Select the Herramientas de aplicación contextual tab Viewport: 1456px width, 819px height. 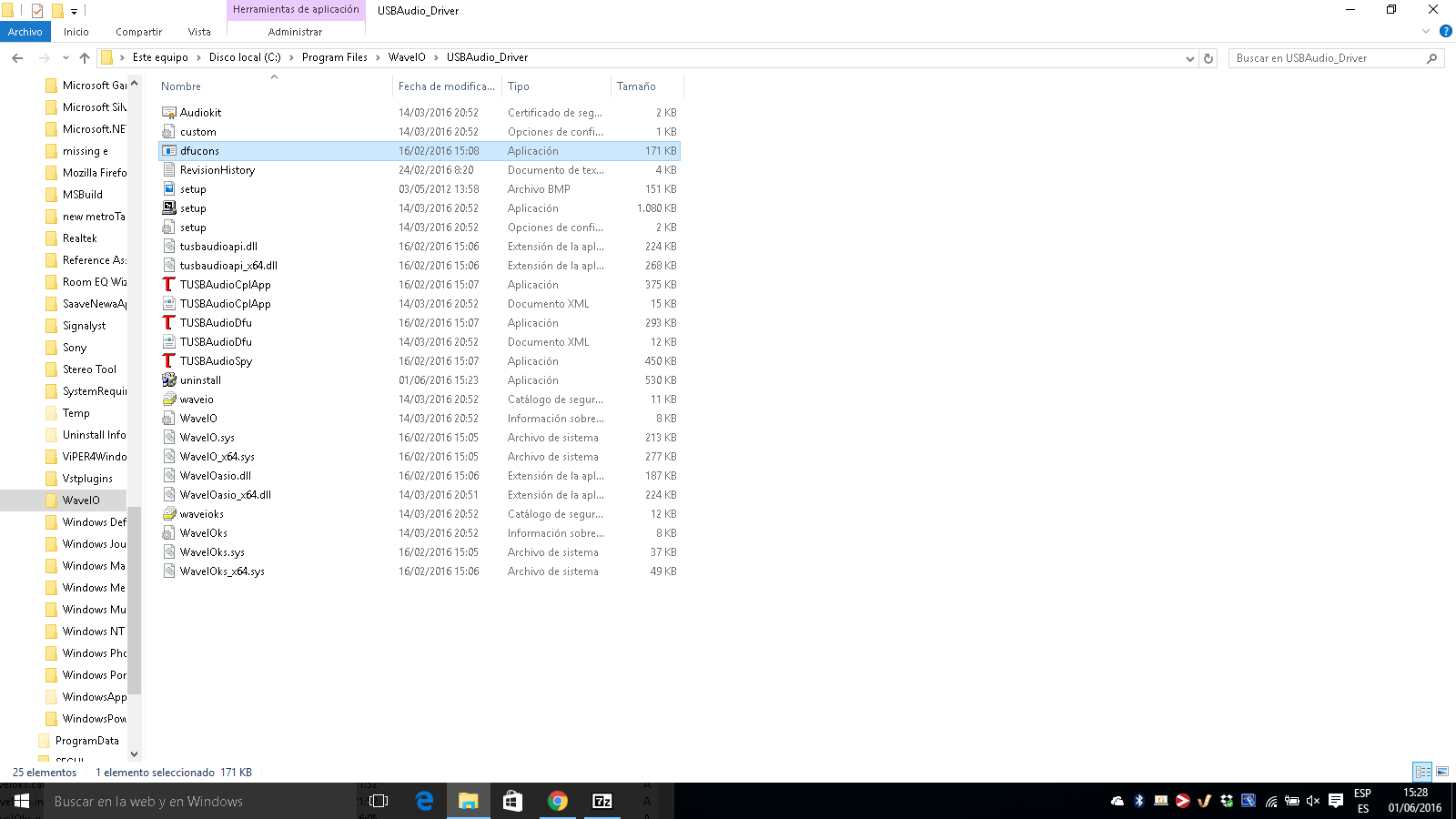296,10
